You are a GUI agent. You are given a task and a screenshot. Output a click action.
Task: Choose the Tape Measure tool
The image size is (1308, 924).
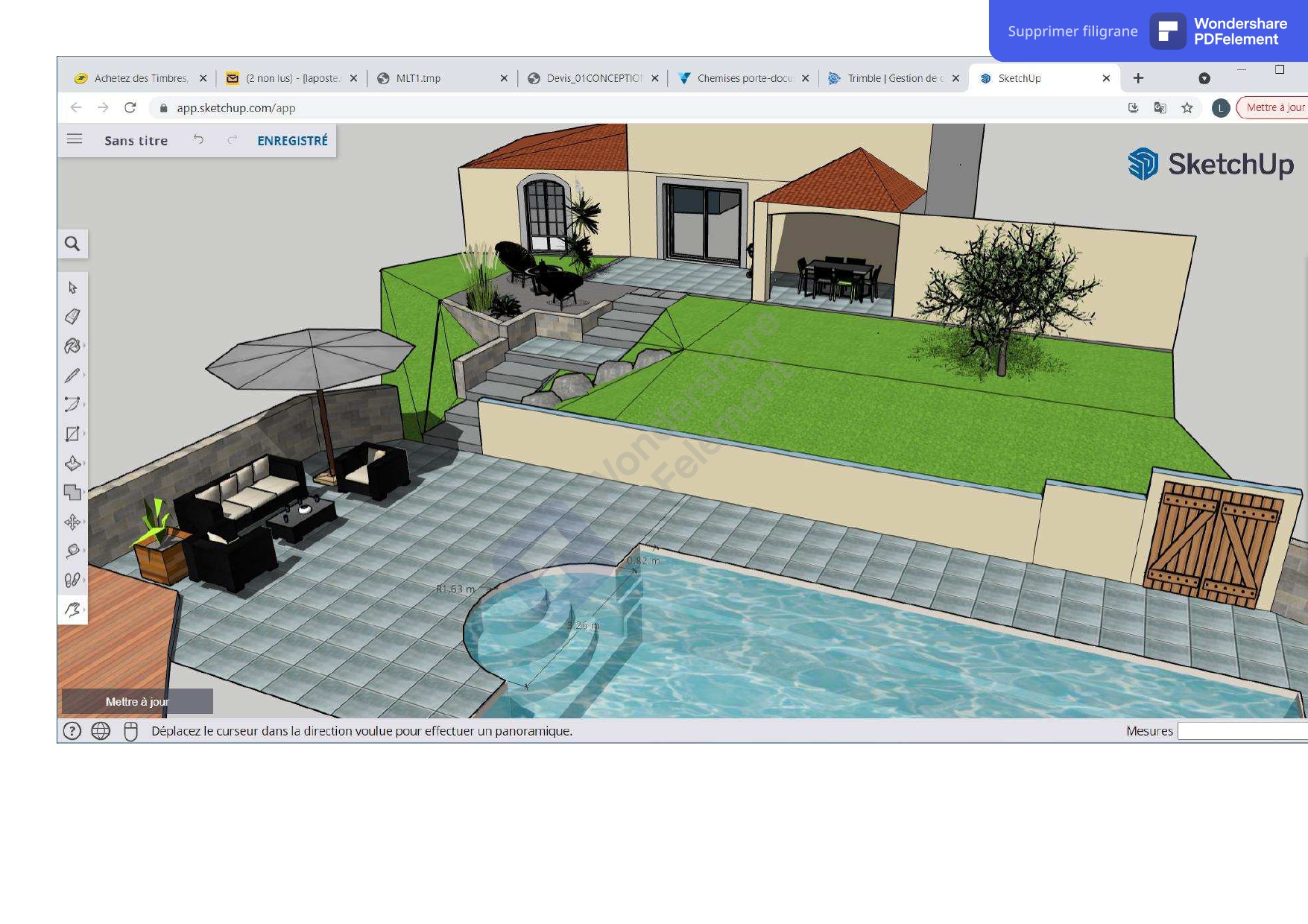coord(72,551)
